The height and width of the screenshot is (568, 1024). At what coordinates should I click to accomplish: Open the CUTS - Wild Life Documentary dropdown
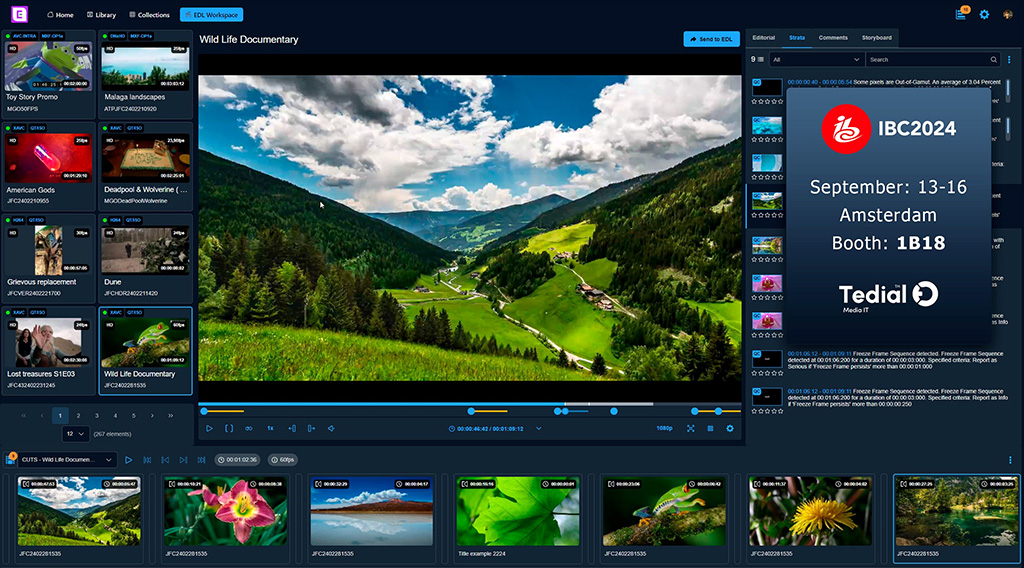point(67,460)
